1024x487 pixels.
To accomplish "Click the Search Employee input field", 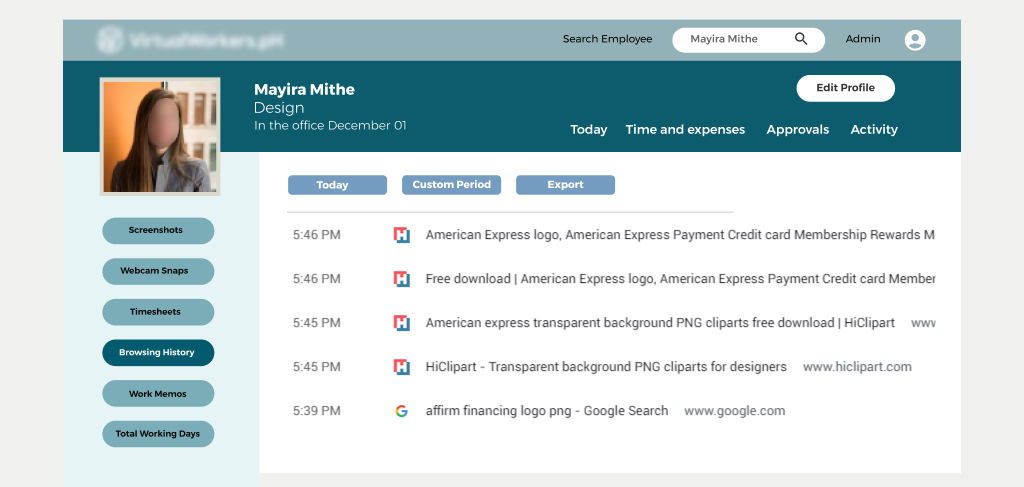I will coord(735,40).
